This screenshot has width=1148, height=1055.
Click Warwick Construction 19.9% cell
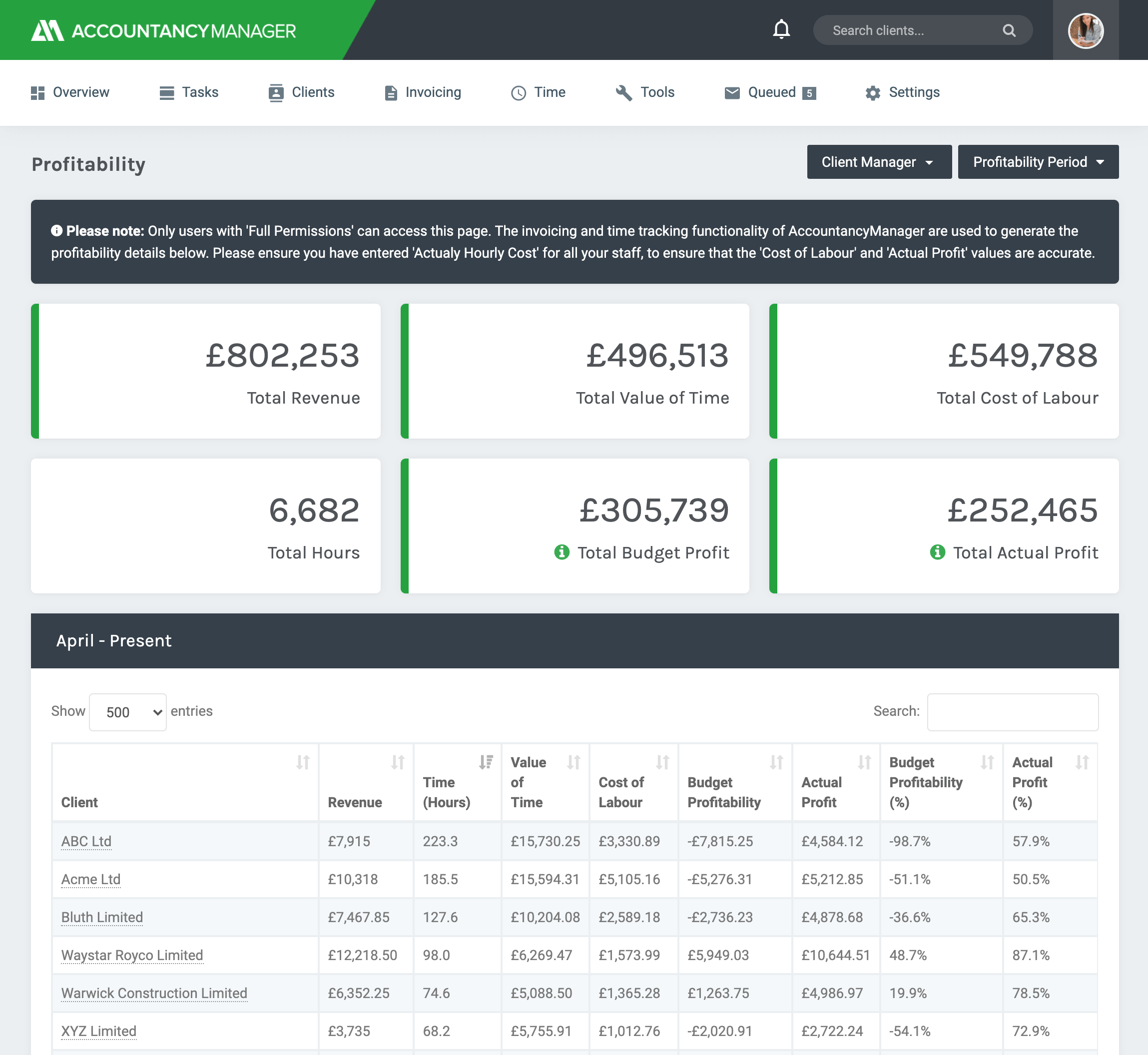(941, 994)
